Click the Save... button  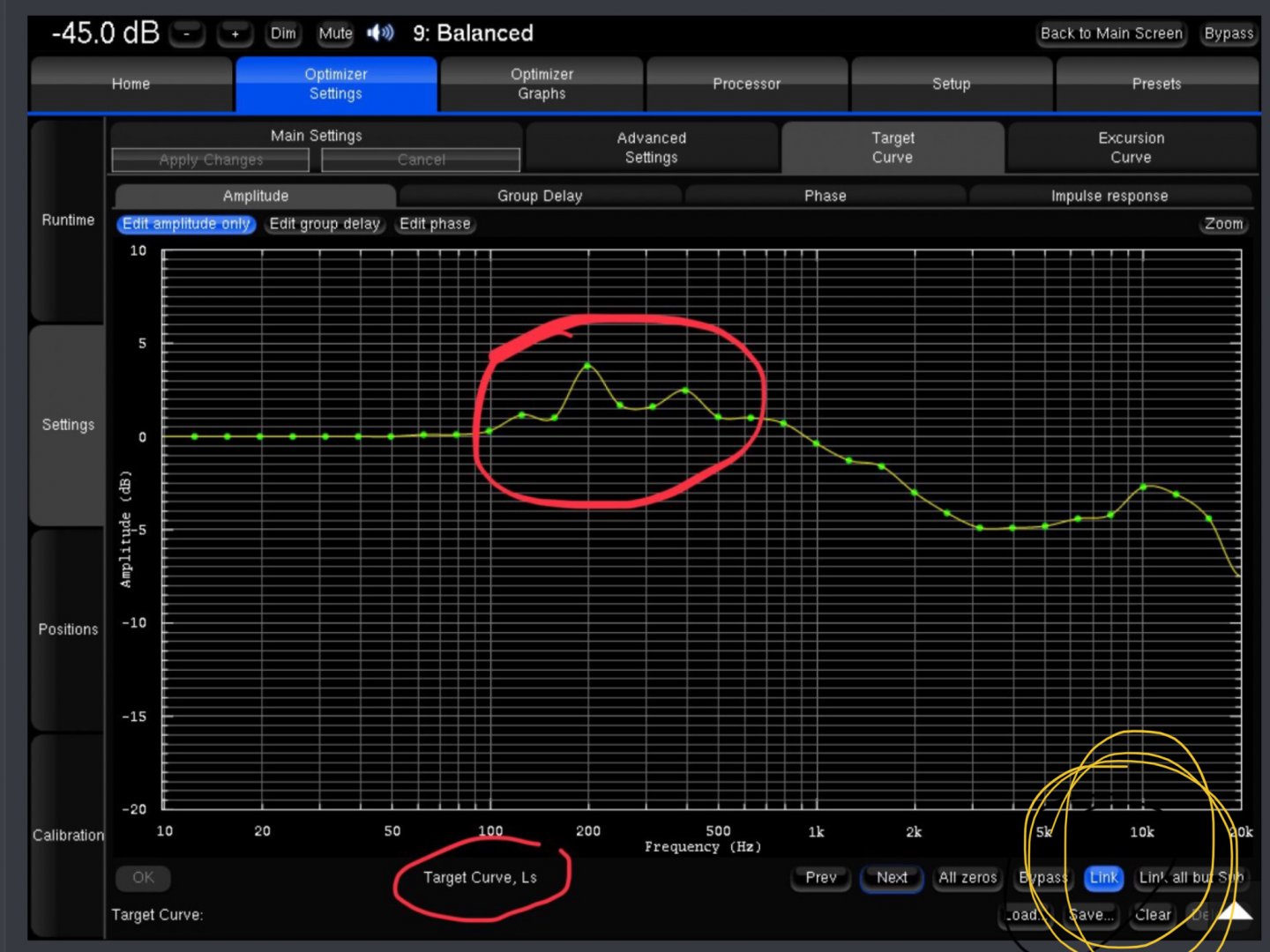[x=1091, y=914]
